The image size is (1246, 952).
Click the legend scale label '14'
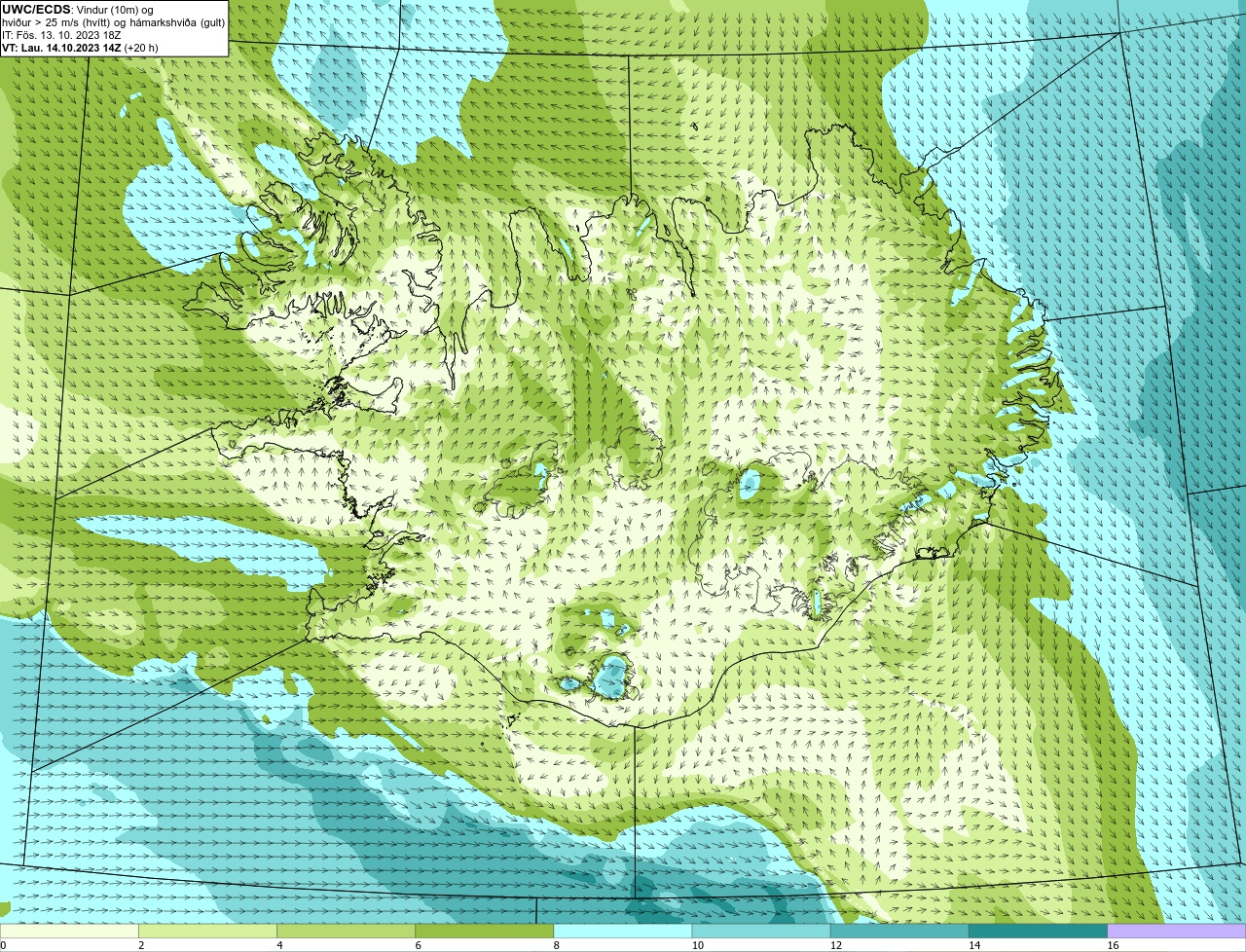tap(974, 945)
